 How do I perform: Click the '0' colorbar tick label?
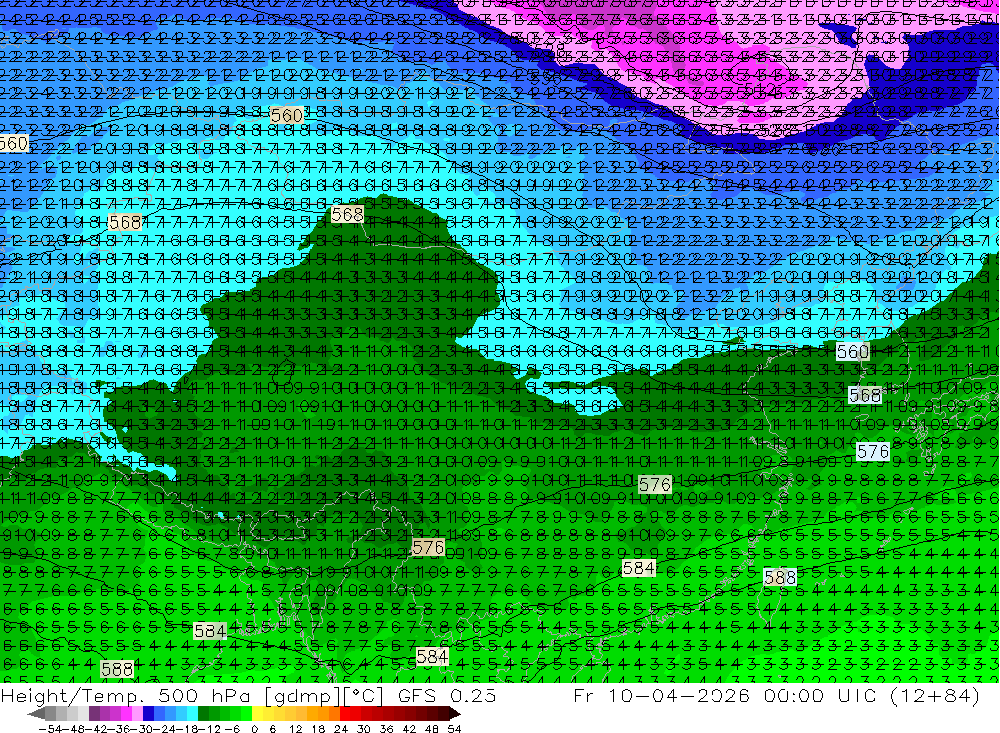tap(254, 729)
